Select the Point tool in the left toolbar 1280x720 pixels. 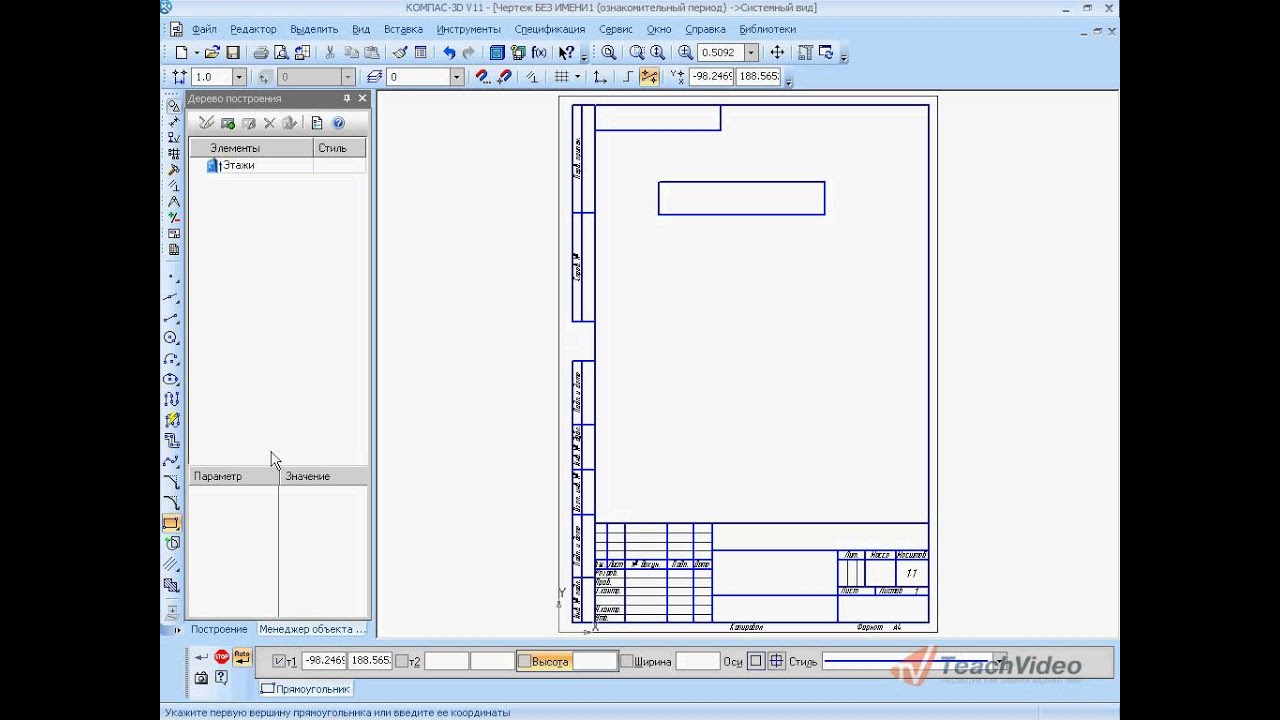tap(172, 277)
